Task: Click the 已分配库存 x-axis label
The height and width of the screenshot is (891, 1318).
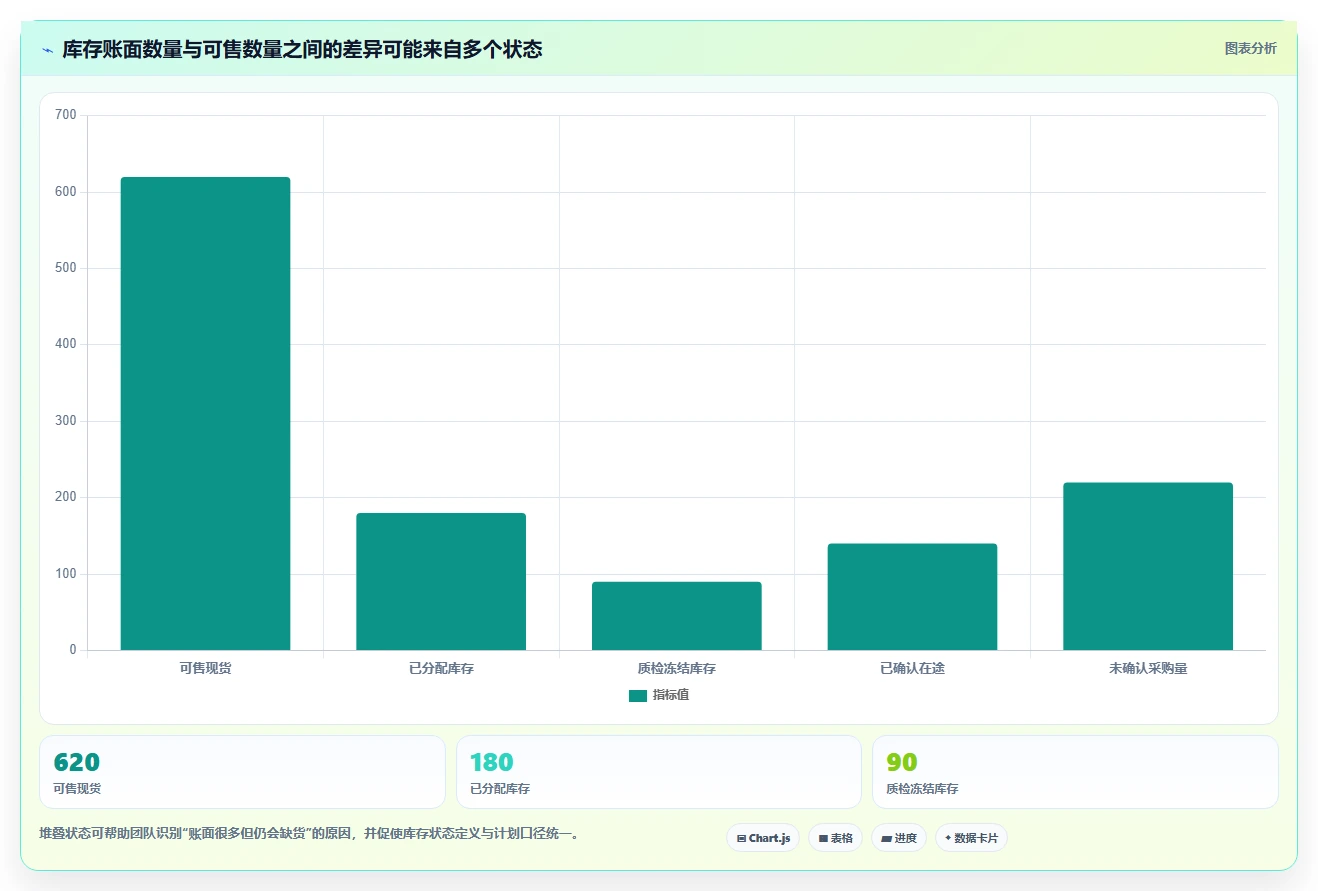Action: click(441, 668)
